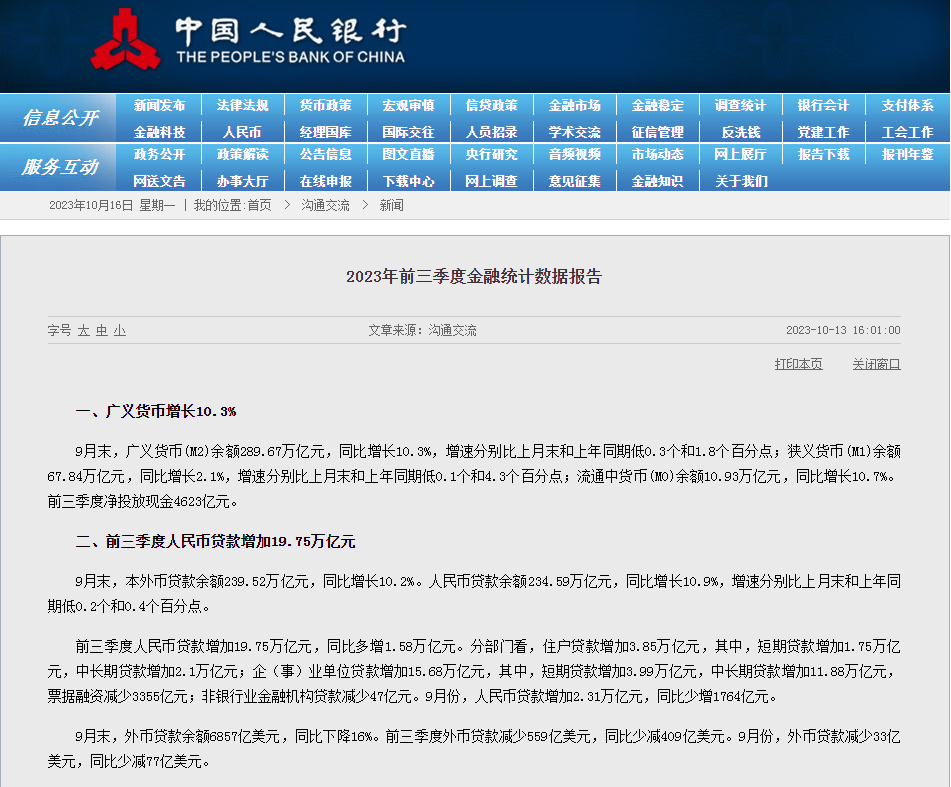Screen dimensions: 951x787
Task: Select 货币政策 in the navigation
Action: pyautogui.click(x=326, y=105)
